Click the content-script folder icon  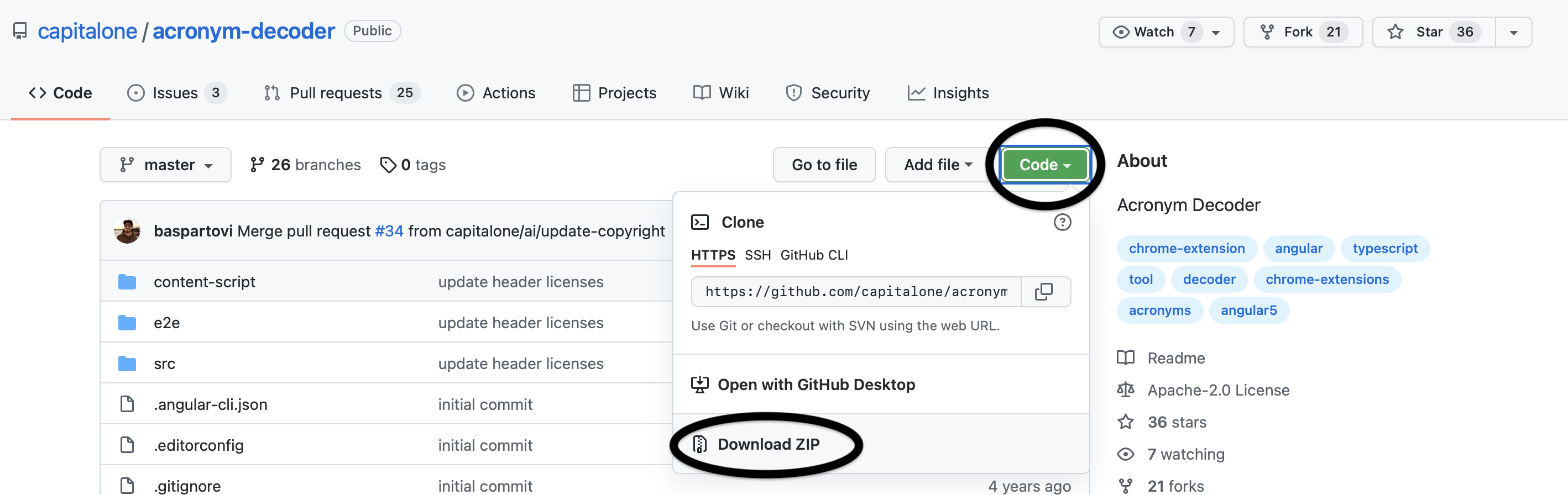127,282
